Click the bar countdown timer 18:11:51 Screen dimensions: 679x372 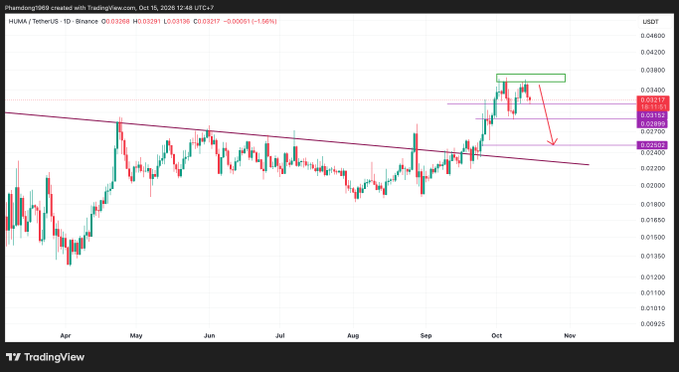coord(653,107)
